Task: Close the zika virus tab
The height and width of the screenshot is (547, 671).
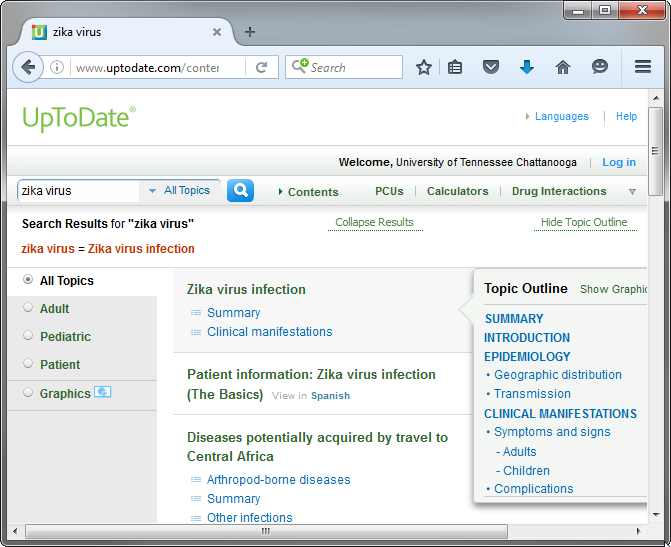Action: 217,32
